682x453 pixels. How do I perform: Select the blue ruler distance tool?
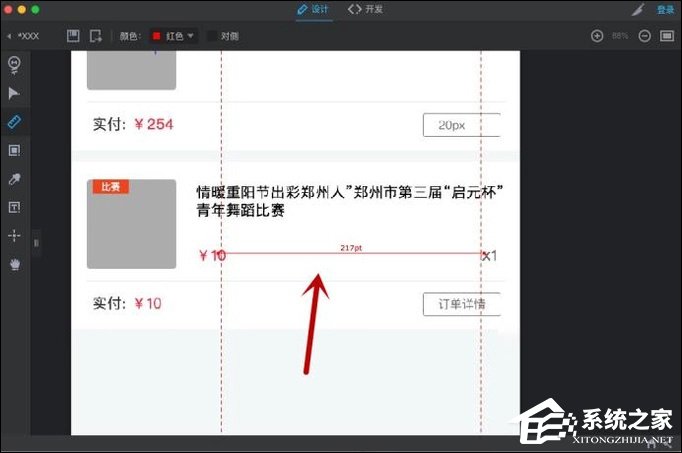click(x=14, y=122)
